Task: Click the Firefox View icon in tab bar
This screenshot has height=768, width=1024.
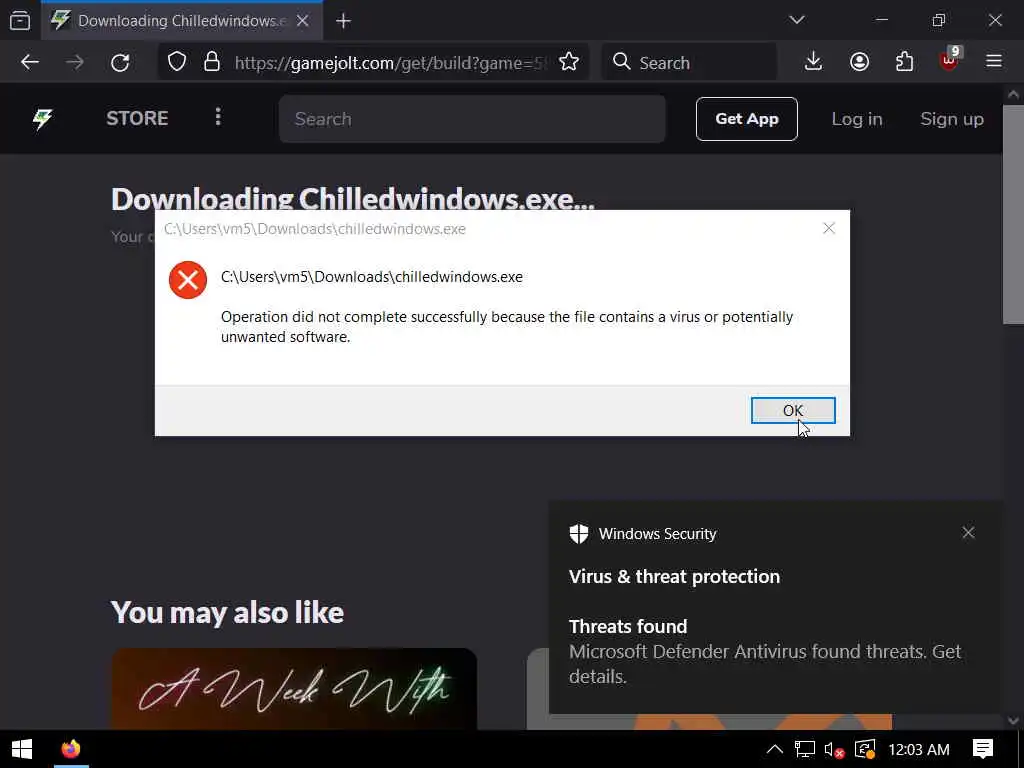Action: (x=20, y=21)
